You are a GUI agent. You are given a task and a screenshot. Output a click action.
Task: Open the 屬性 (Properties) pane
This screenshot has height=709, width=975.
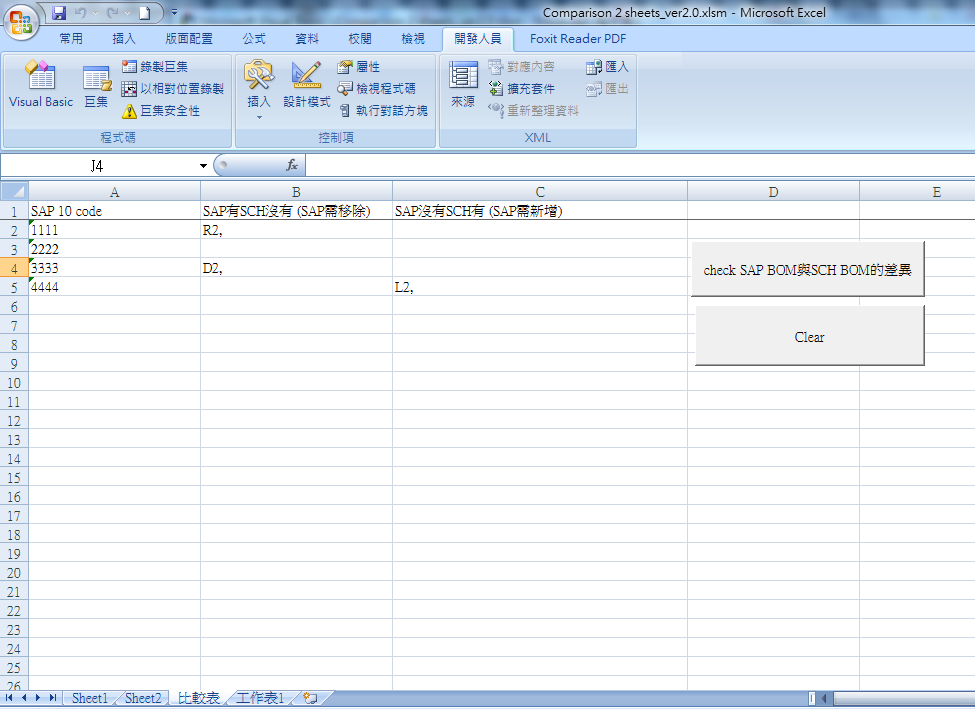357,66
